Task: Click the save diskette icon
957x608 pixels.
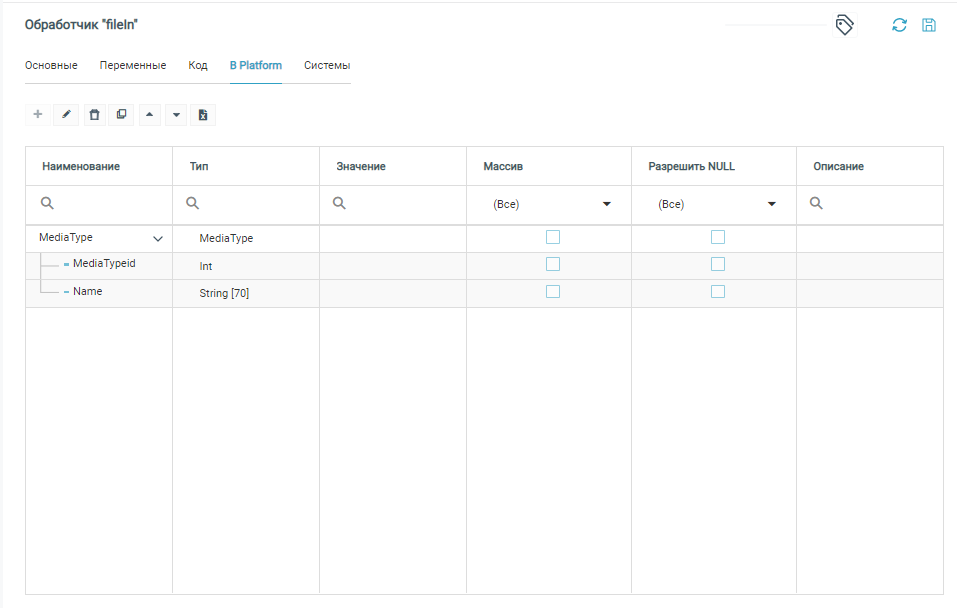Action: (x=929, y=26)
